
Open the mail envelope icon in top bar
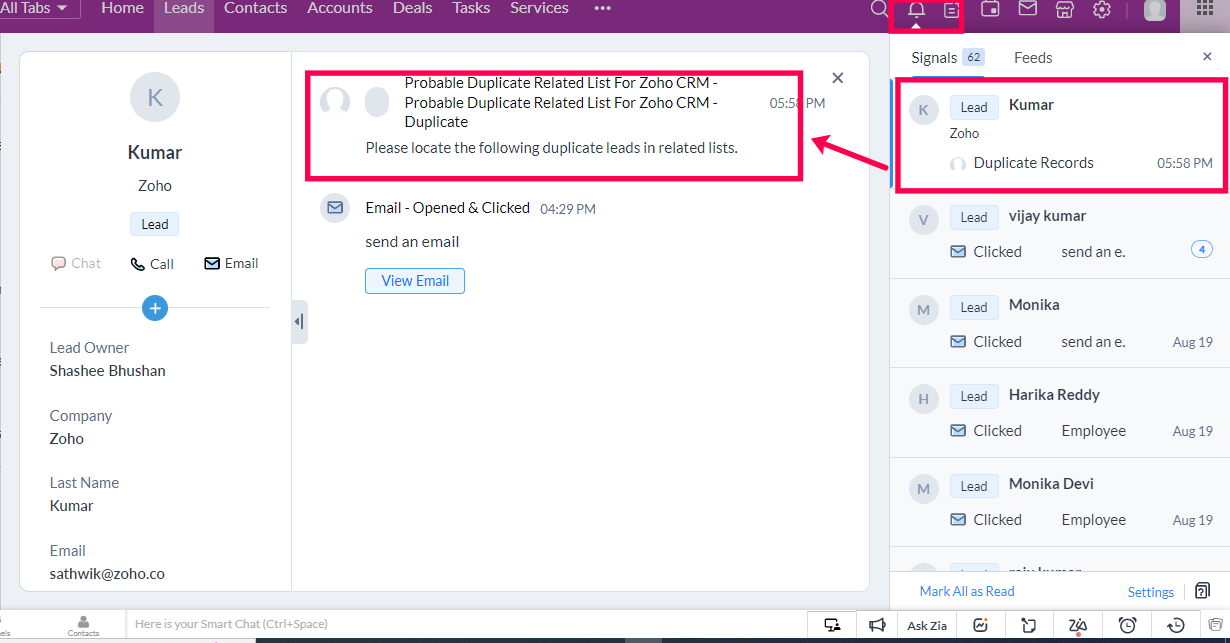(1027, 9)
